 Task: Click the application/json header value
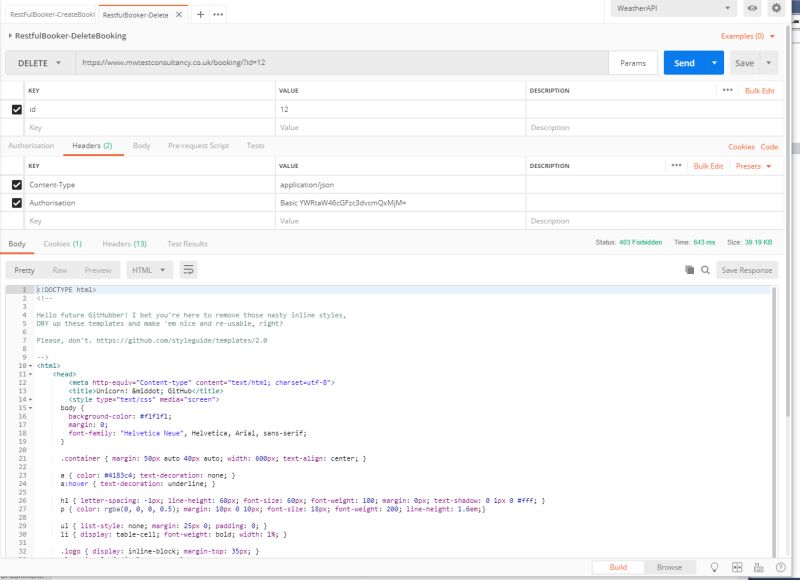tap(307, 185)
